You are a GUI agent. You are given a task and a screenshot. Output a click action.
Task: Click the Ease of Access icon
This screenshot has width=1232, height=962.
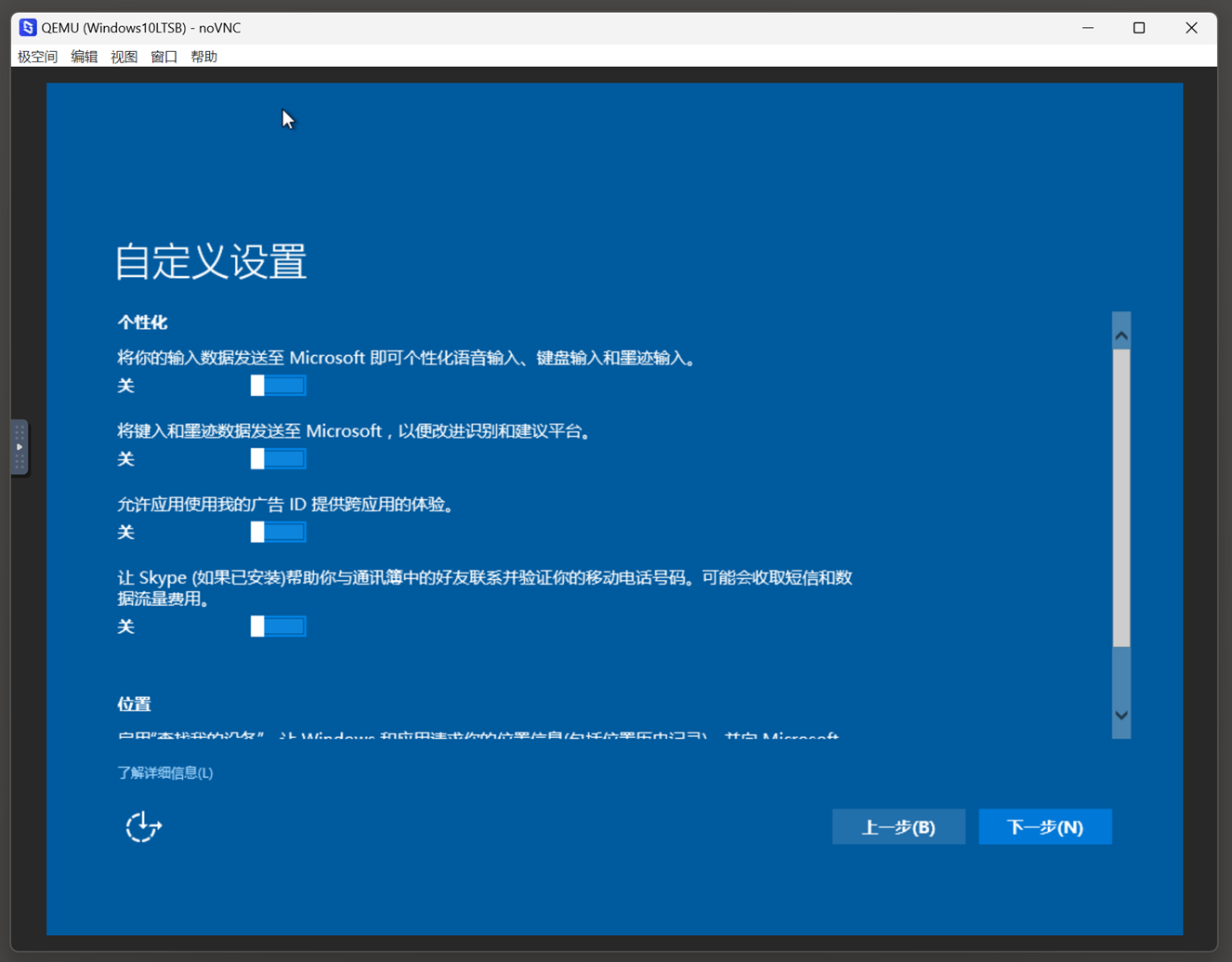(x=142, y=826)
